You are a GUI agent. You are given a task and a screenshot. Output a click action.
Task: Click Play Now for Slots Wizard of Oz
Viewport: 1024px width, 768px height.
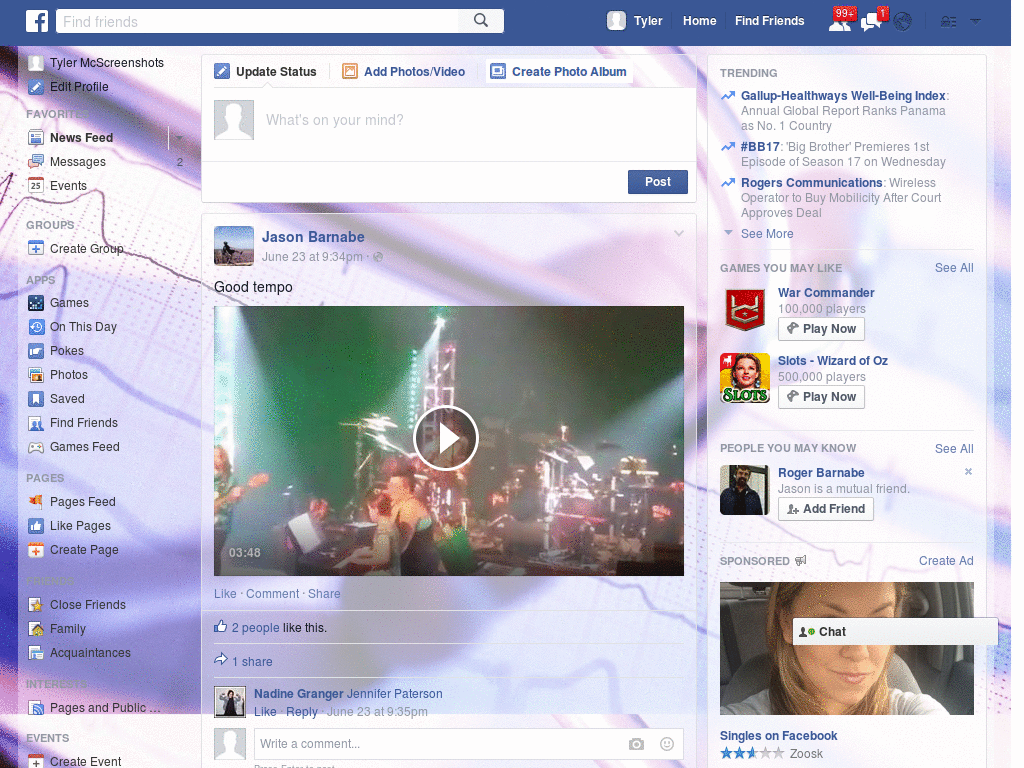pos(821,396)
